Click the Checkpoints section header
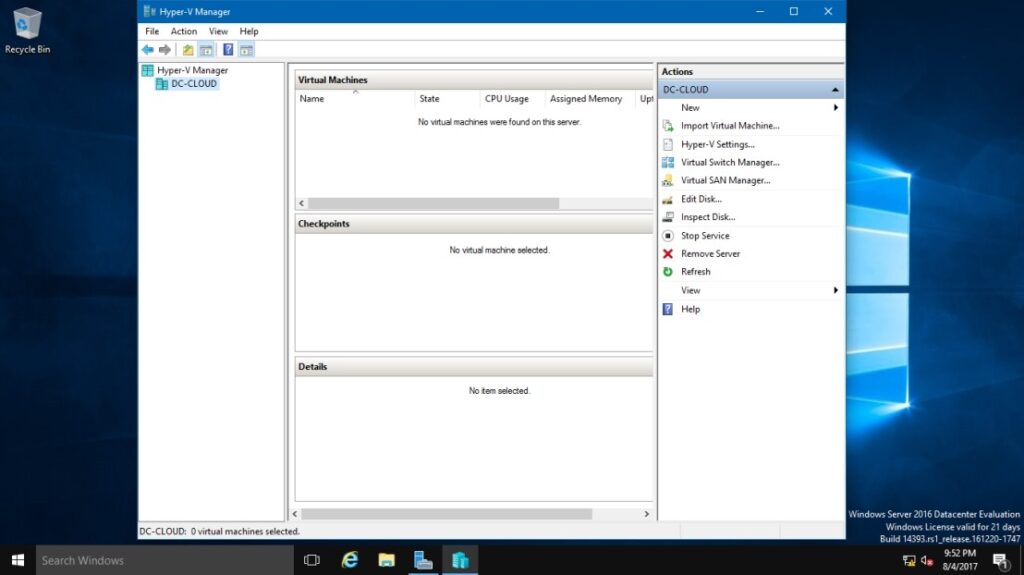The width and height of the screenshot is (1024, 575). click(x=474, y=223)
